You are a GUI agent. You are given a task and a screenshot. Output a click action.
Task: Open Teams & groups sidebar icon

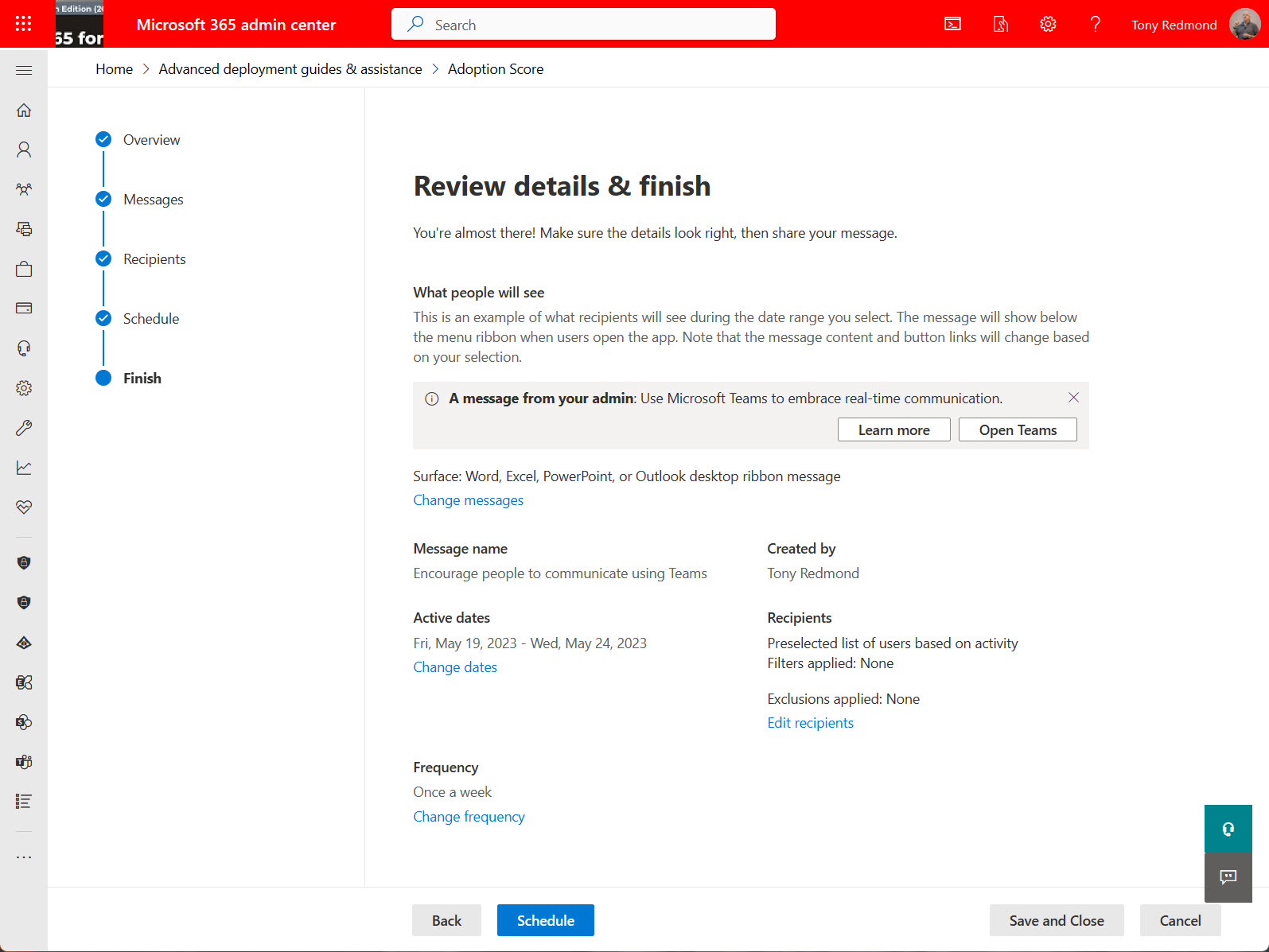[24, 189]
